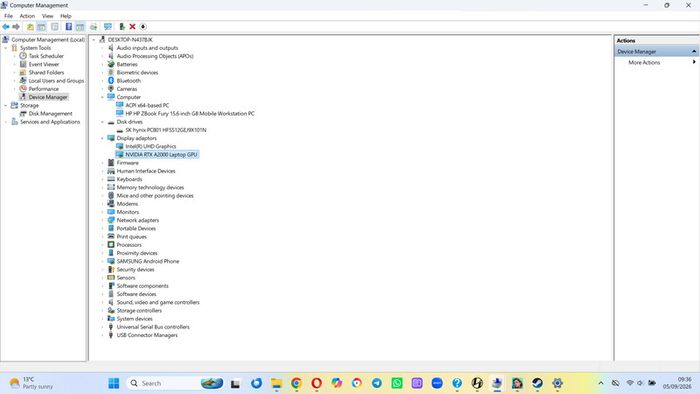The image size is (700, 394).
Task: Expand the Bluetooth category
Action: pos(102,81)
